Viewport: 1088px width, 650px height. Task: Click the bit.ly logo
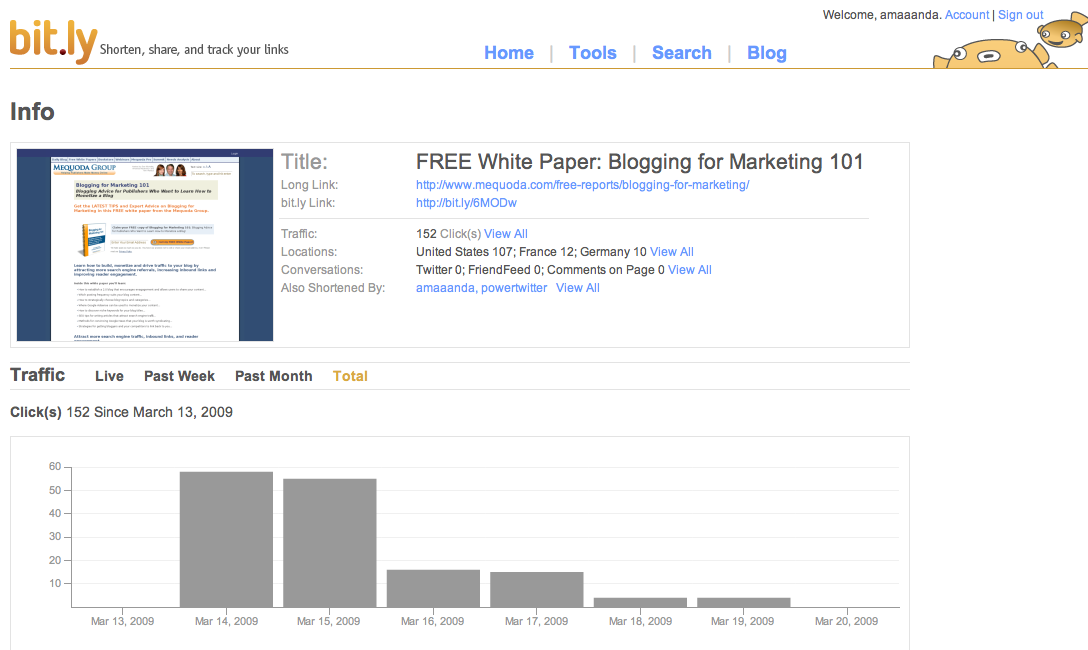tap(53, 41)
